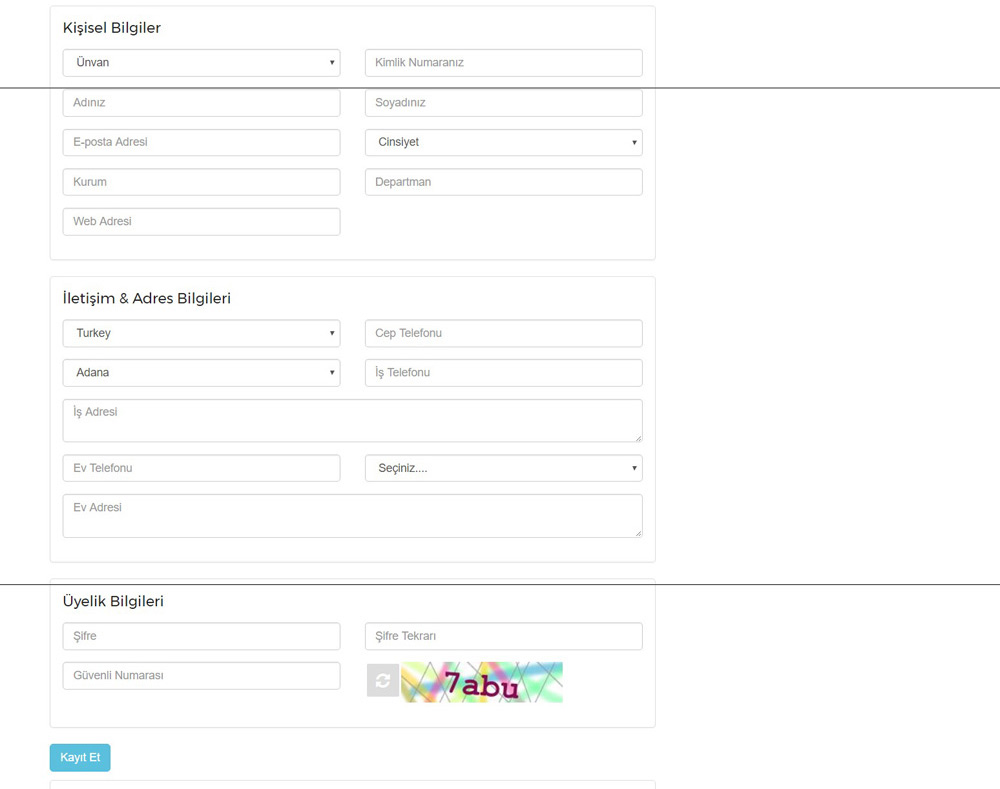Click the captcha image showing 7abu
The image size is (1000, 789).
482,682
